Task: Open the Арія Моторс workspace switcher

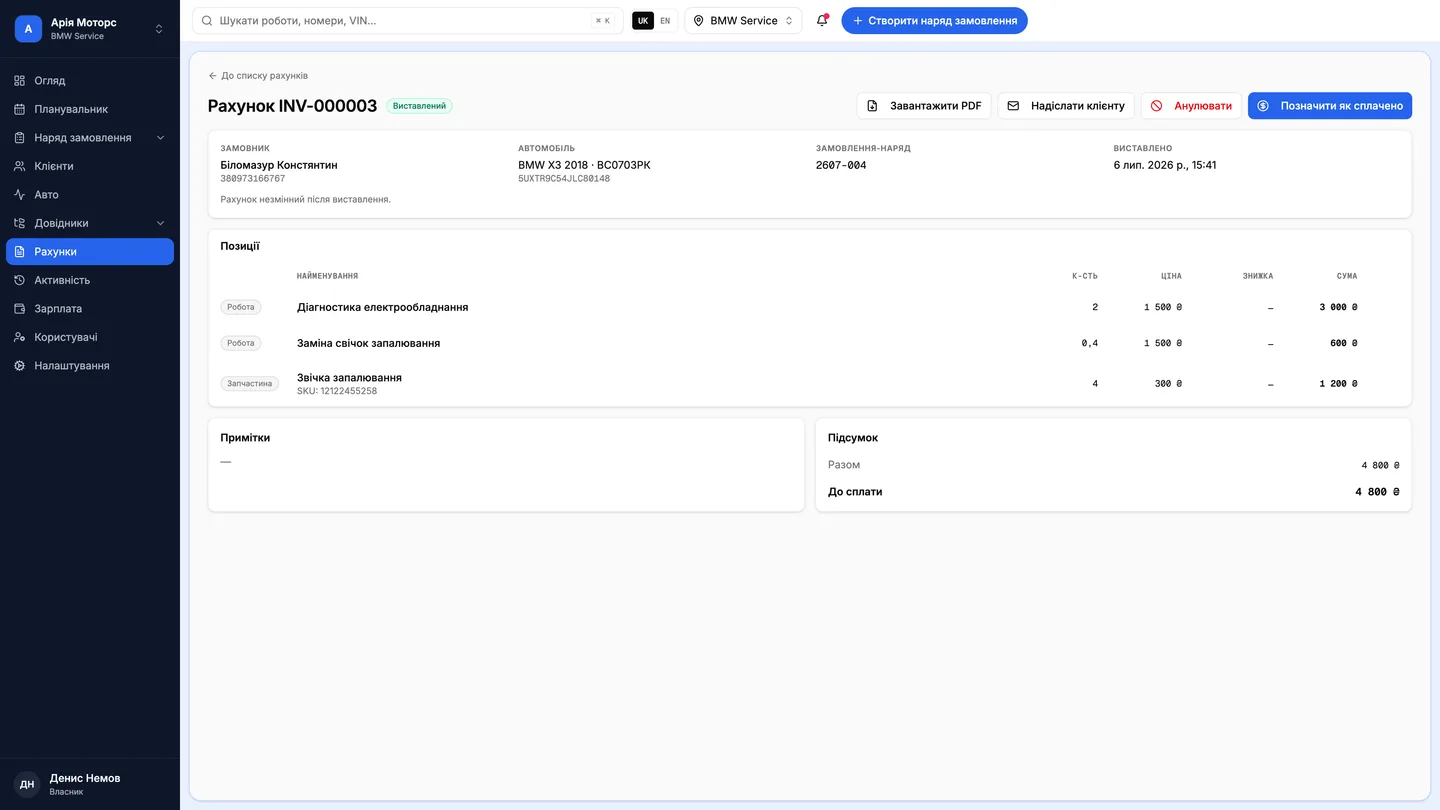Action: [x=90, y=29]
